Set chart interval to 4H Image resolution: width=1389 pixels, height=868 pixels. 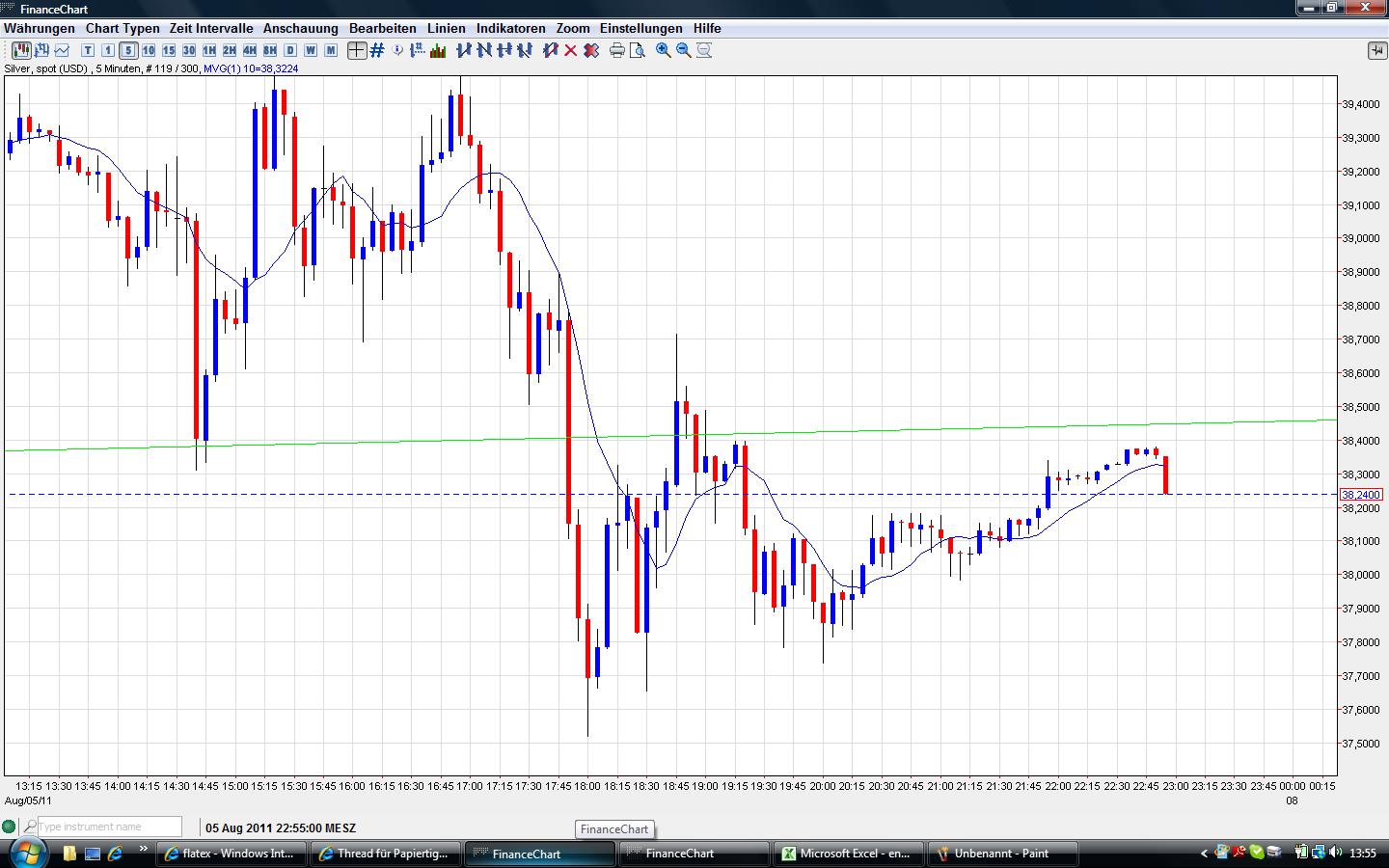pyautogui.click(x=250, y=50)
